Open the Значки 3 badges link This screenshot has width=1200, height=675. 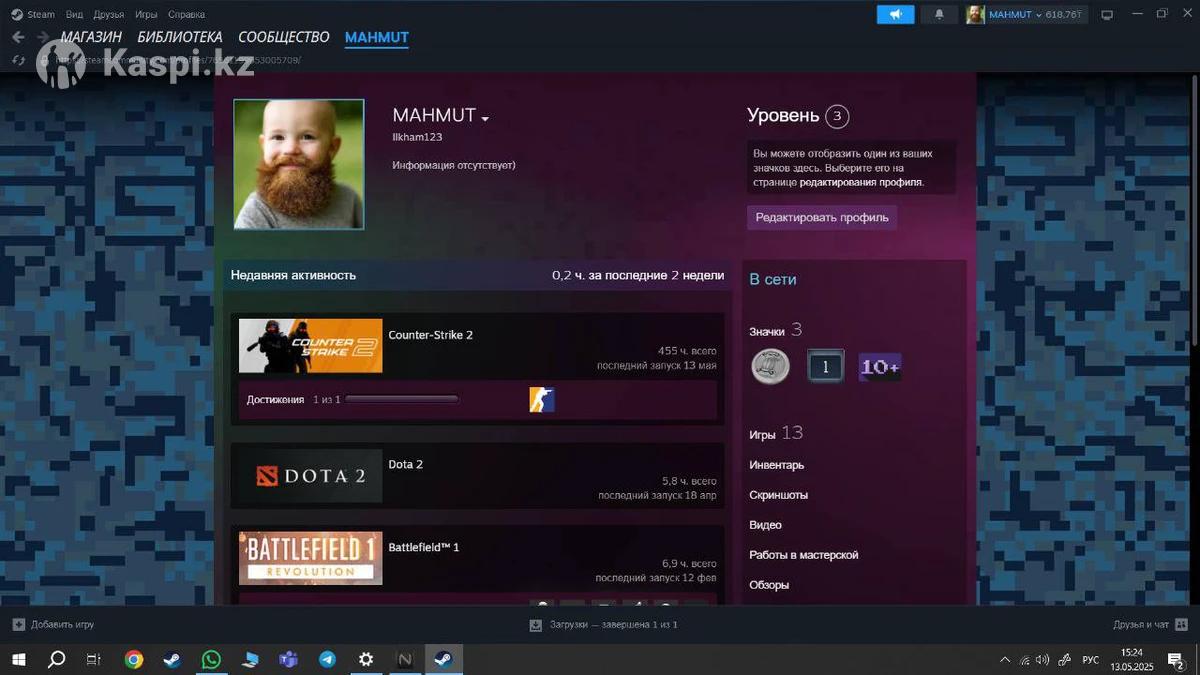coord(776,330)
